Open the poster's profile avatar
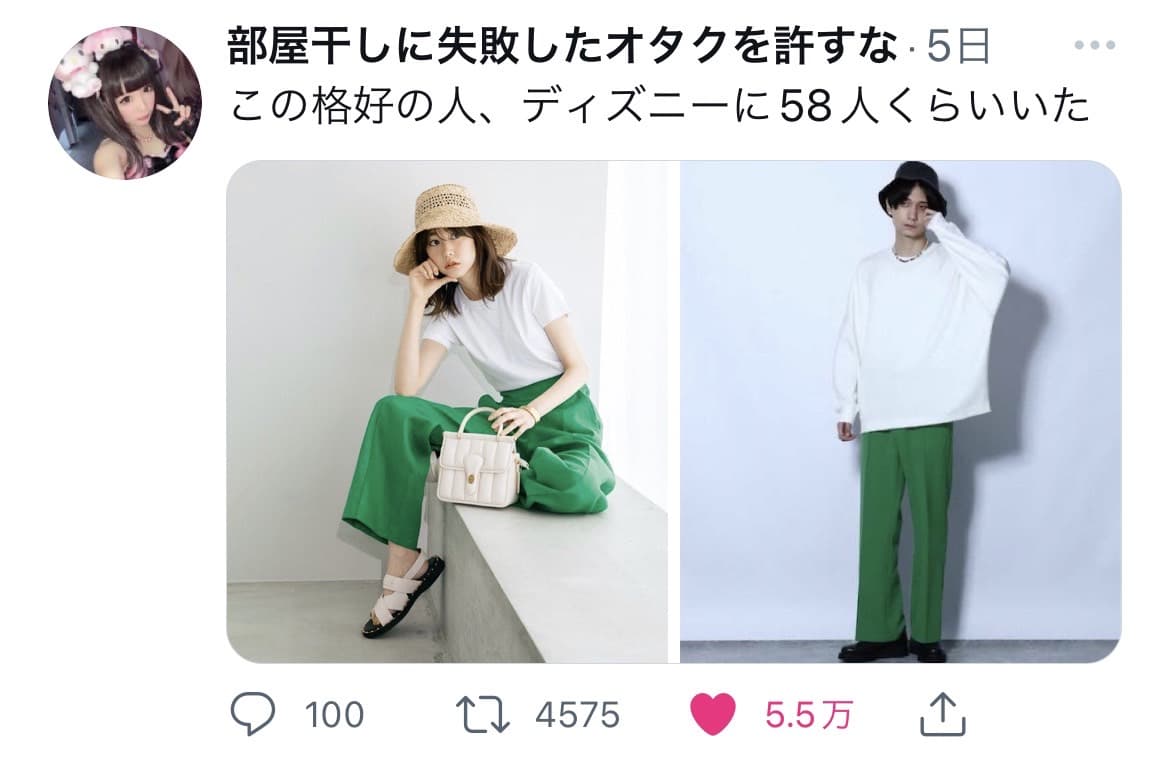The image size is (1170, 760). [125, 103]
